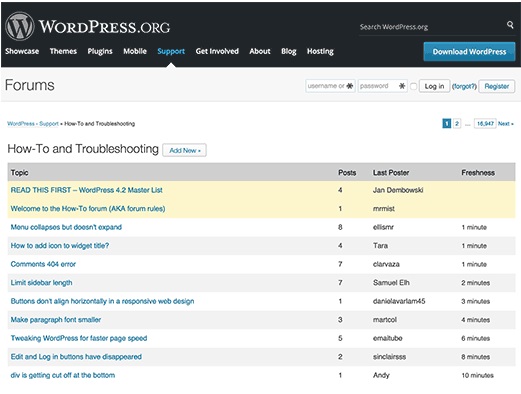This screenshot has height=394, width=521.
Task: Add New topic button
Action: [184, 150]
